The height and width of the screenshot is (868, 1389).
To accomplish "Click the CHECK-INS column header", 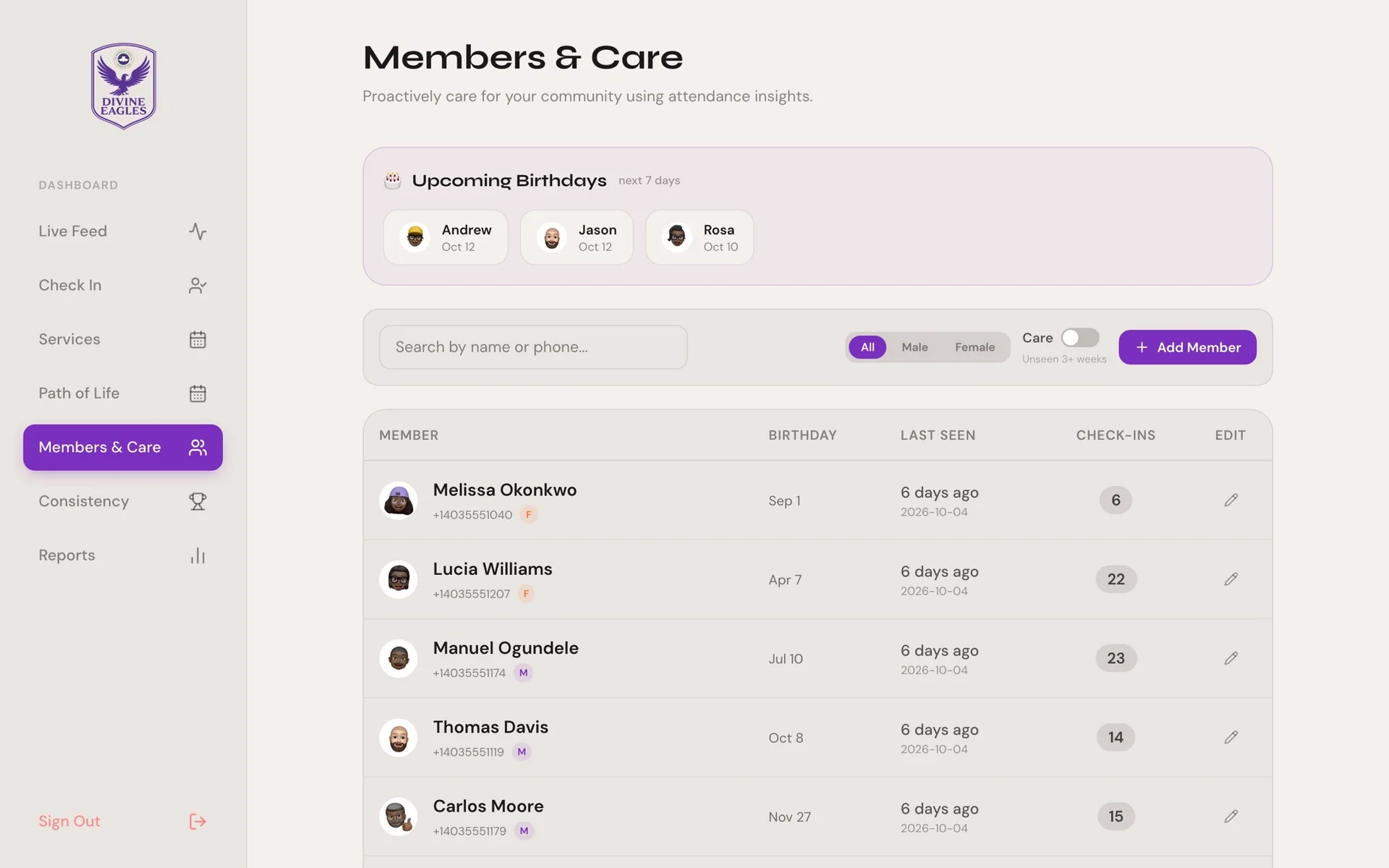I will tap(1116, 435).
